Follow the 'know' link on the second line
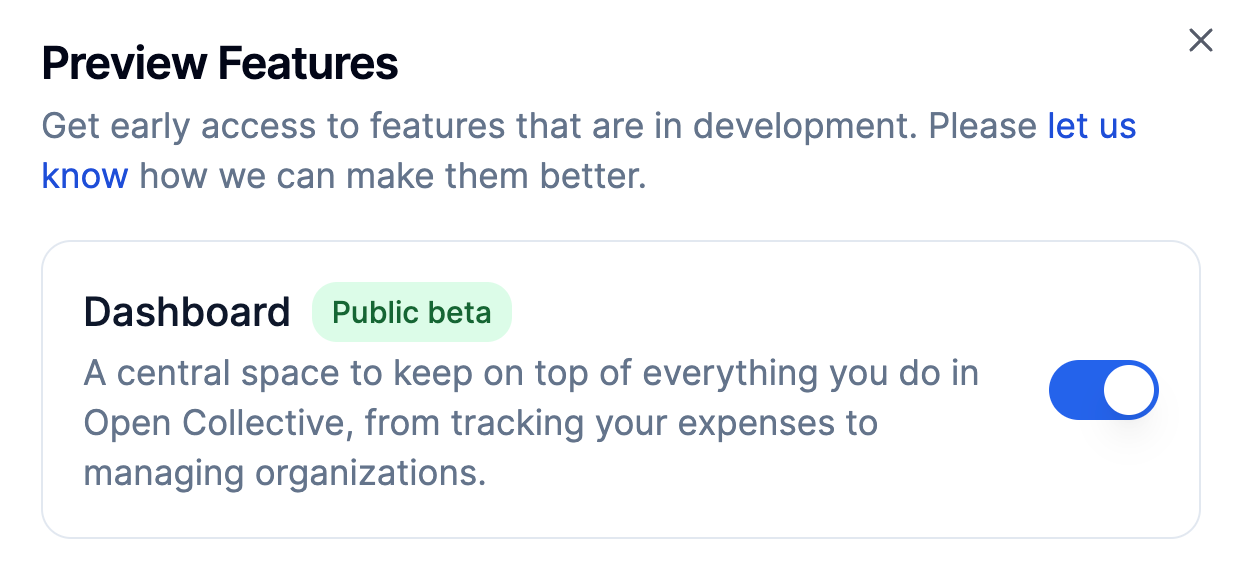 pos(84,176)
